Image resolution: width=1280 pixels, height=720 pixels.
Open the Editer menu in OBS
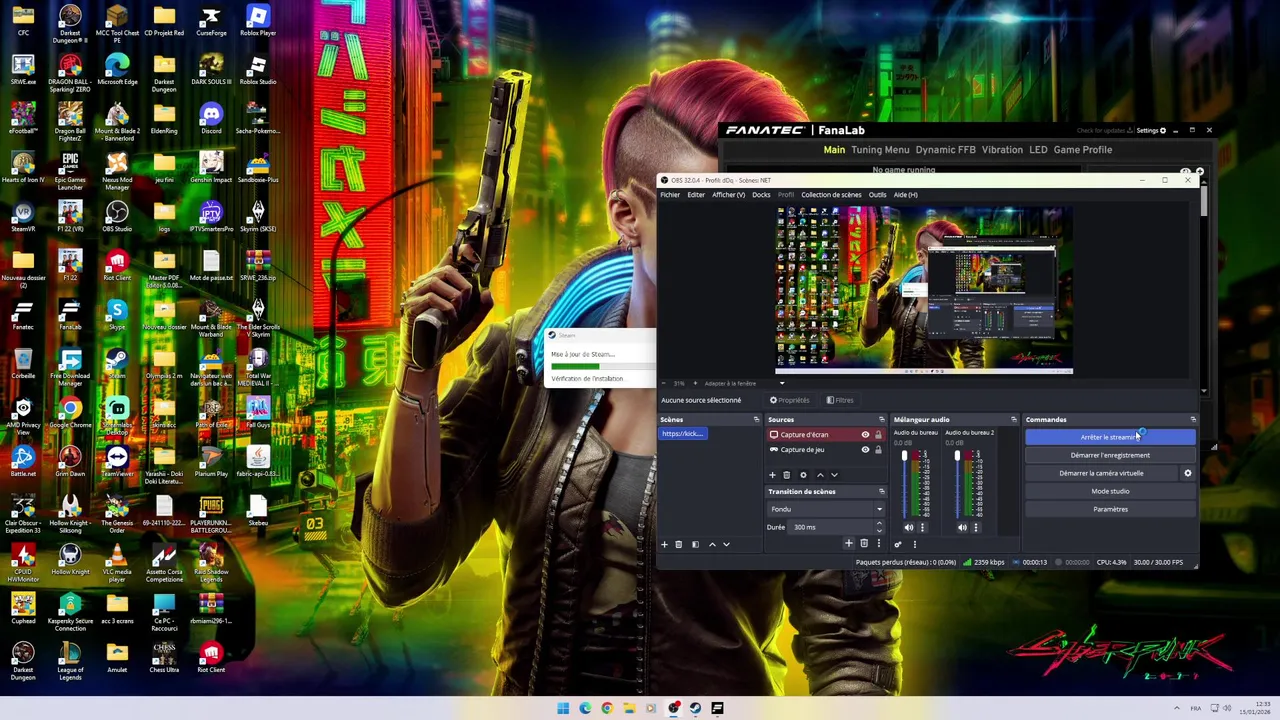coord(695,195)
